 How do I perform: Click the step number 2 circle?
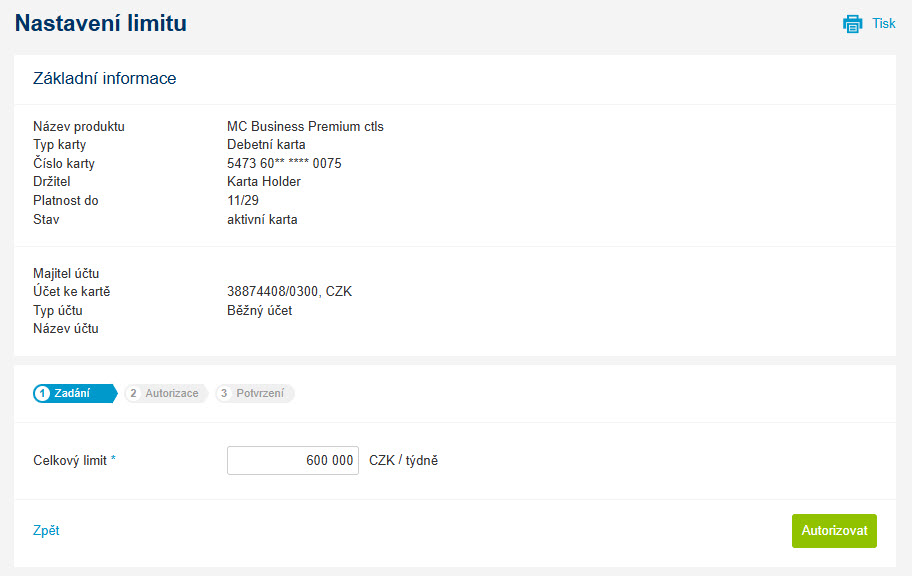133,393
